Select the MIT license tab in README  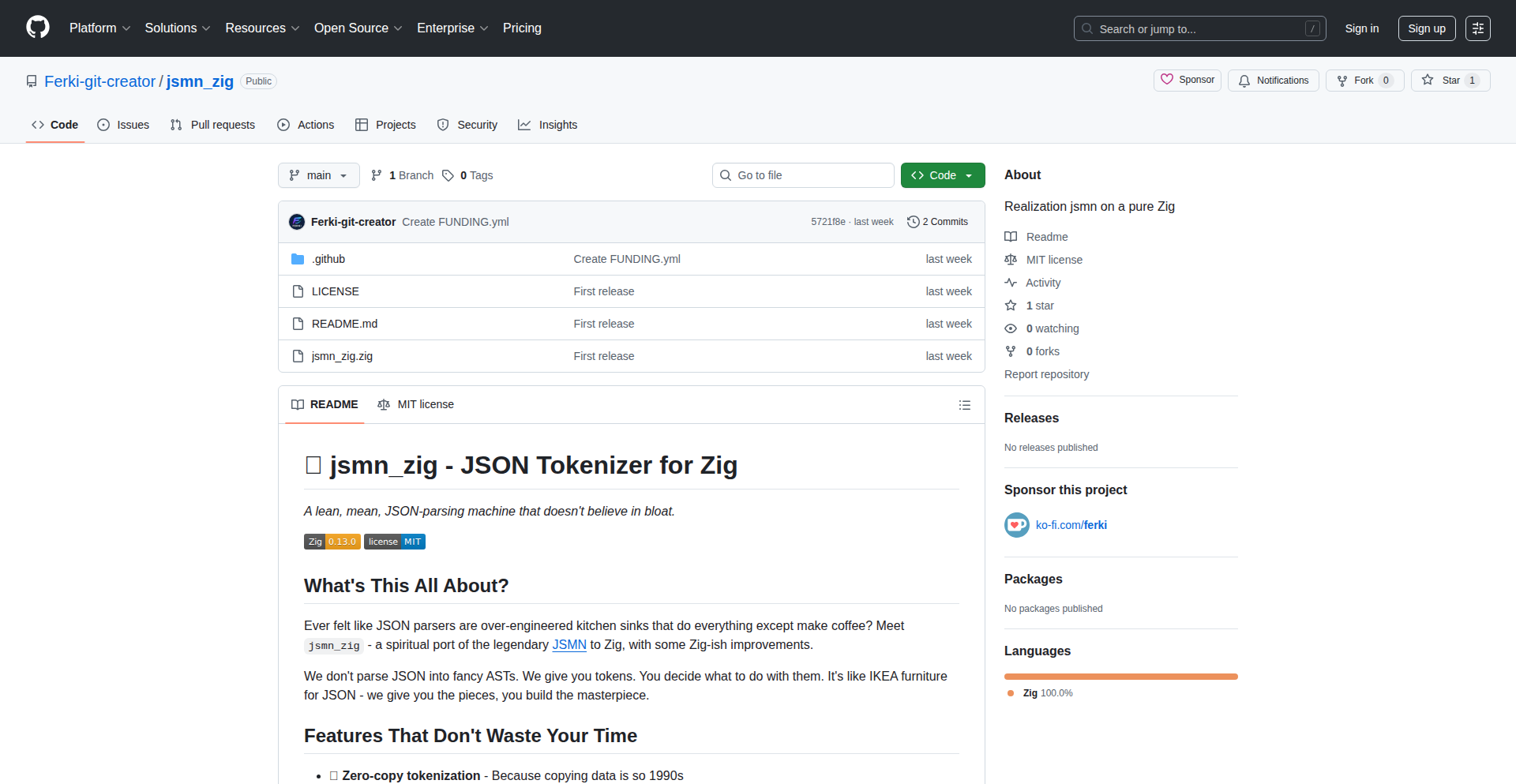pyautogui.click(x=416, y=405)
